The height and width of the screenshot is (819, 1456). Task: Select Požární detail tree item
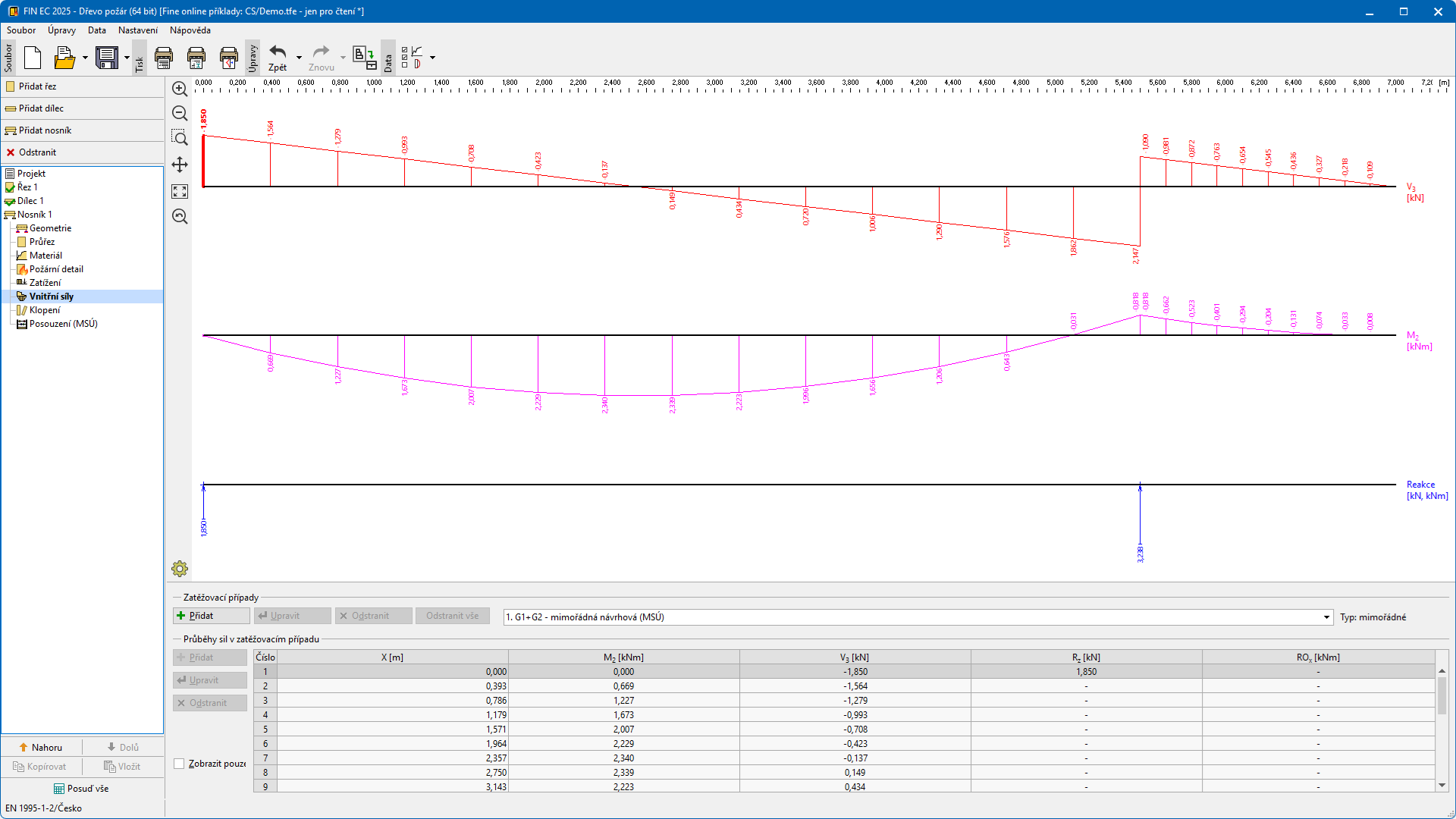(x=56, y=269)
